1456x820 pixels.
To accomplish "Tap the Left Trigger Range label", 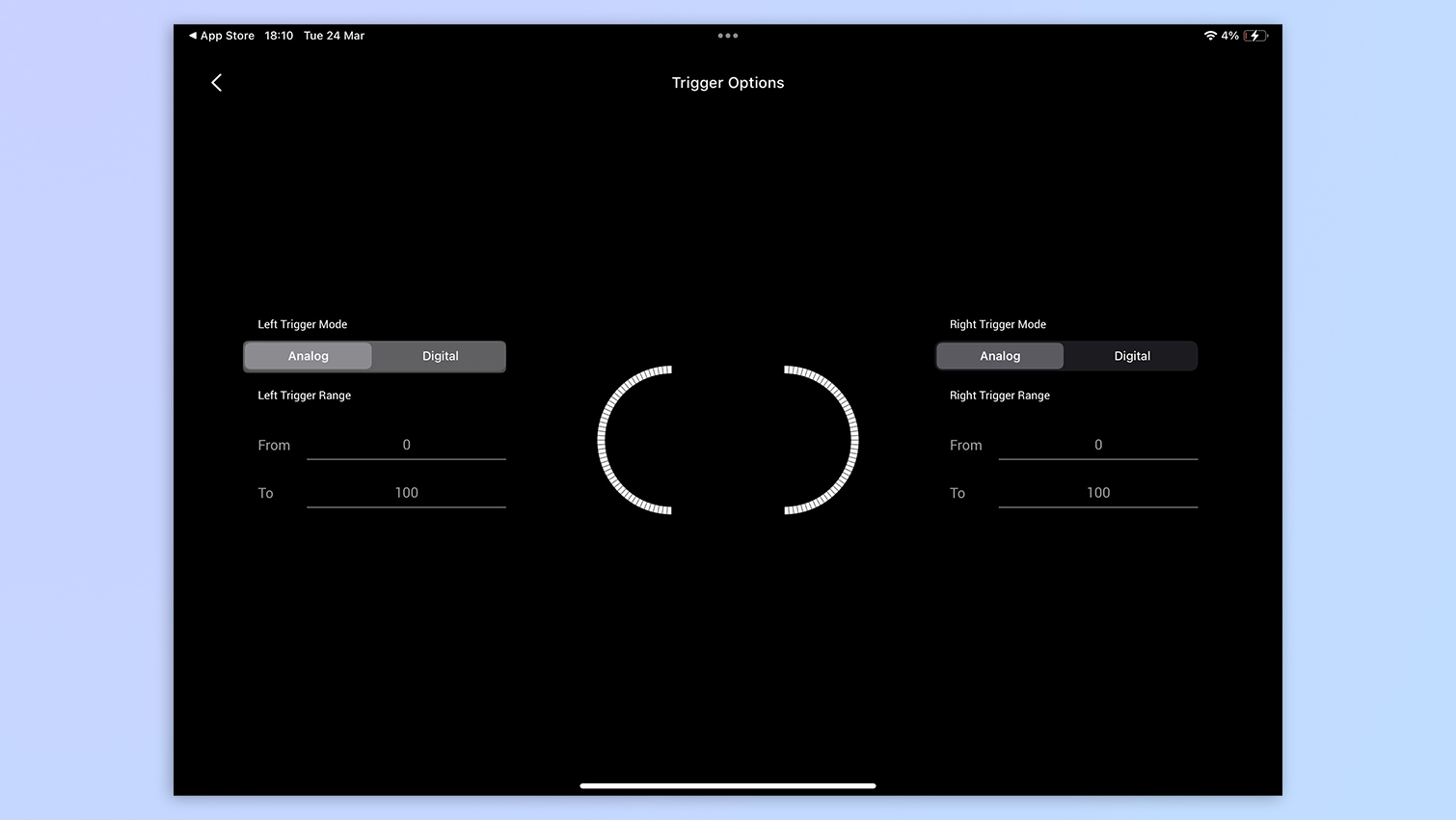I will pyautogui.click(x=304, y=395).
